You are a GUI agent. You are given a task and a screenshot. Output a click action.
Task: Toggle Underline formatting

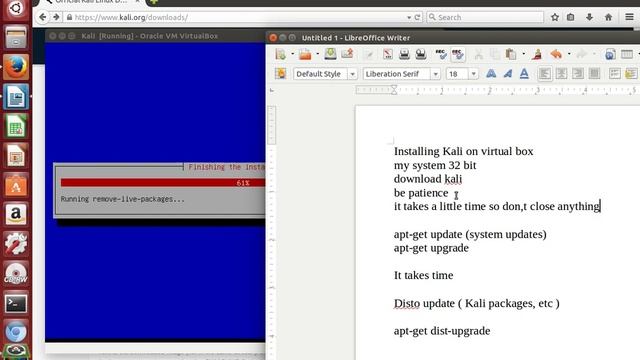click(524, 74)
